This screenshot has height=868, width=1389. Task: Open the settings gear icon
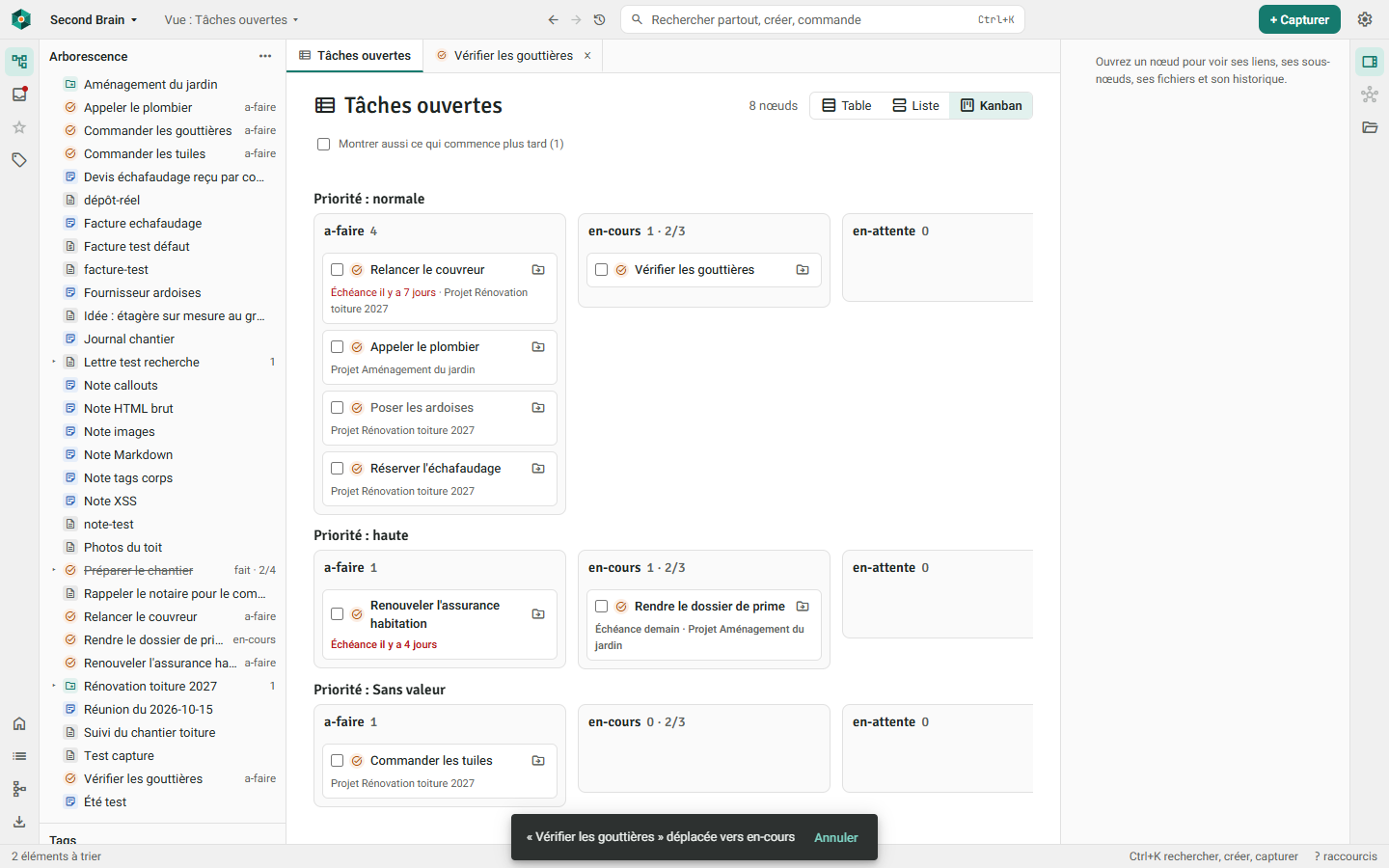1365,19
